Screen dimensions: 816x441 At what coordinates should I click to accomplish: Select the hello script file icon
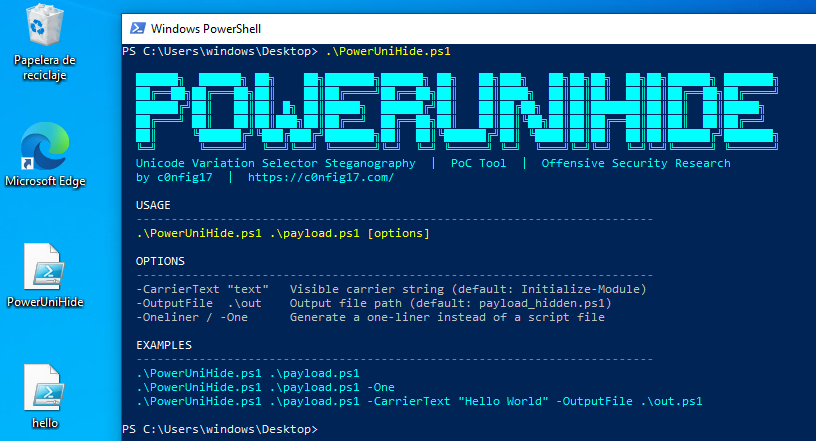(45, 389)
